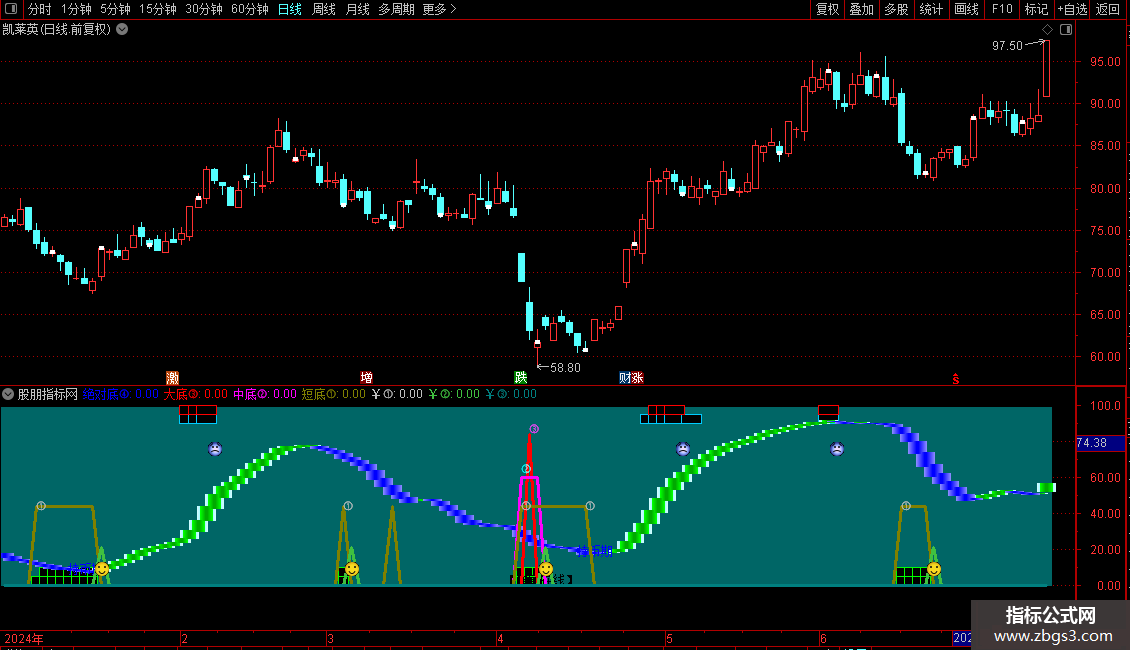Open the 多股 multi-stock view
1130x650 pixels.
[896, 9]
